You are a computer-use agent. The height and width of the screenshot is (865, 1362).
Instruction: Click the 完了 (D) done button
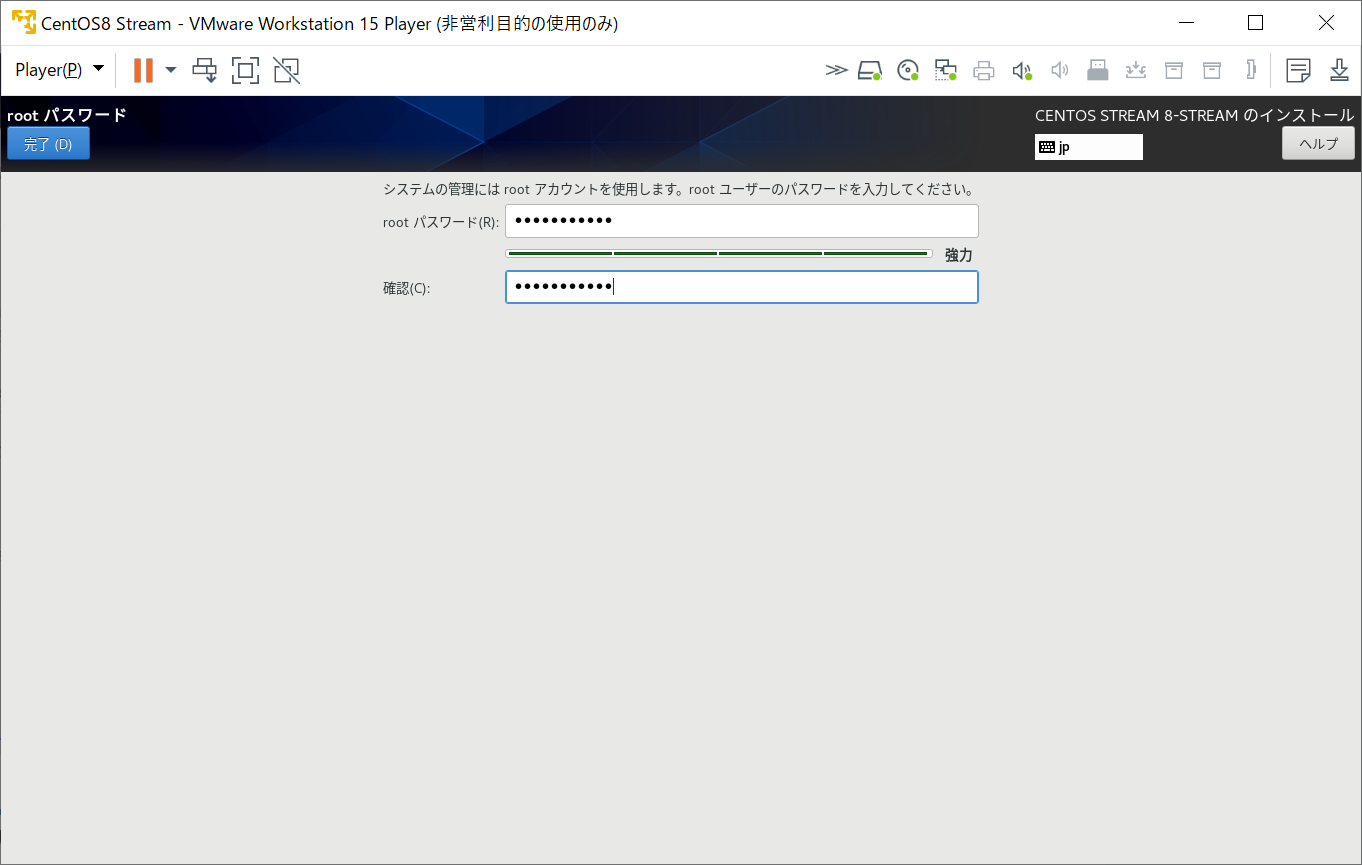click(x=48, y=143)
